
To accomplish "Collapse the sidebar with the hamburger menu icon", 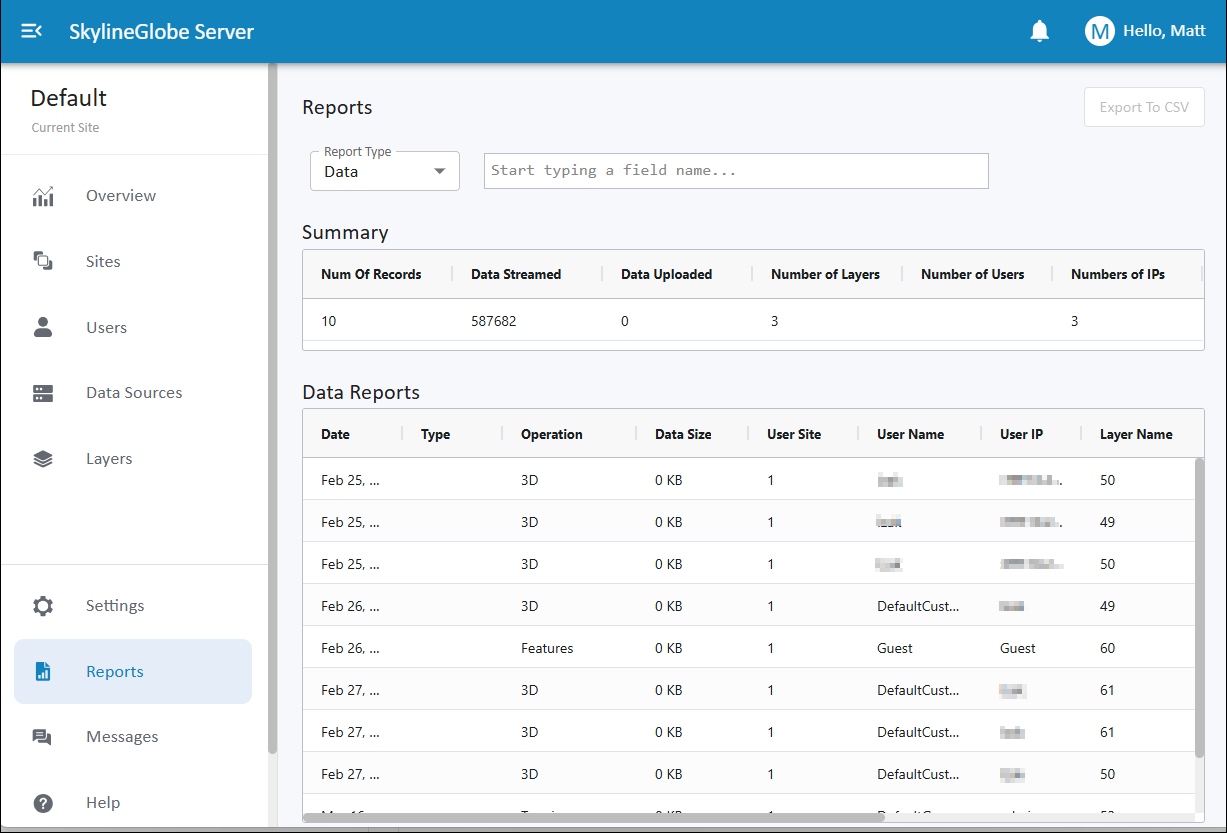I will [31, 31].
